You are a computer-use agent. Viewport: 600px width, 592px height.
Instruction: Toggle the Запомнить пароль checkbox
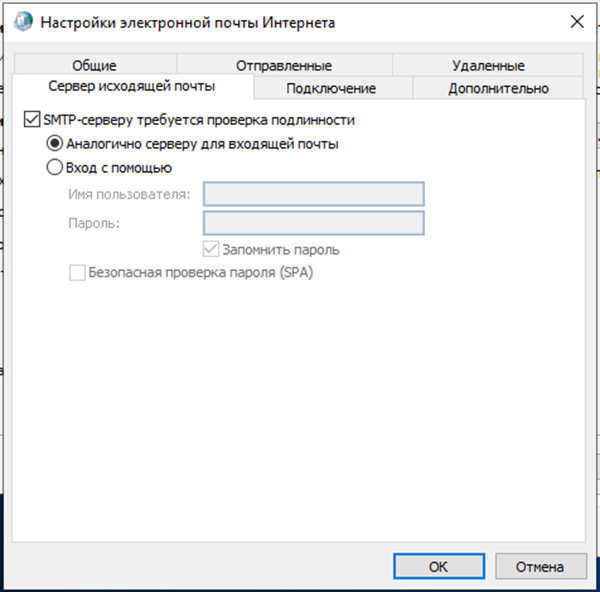tap(211, 249)
